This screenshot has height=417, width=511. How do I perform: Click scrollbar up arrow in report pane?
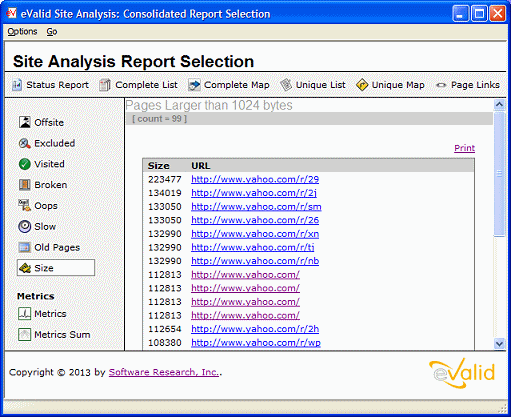pos(499,105)
